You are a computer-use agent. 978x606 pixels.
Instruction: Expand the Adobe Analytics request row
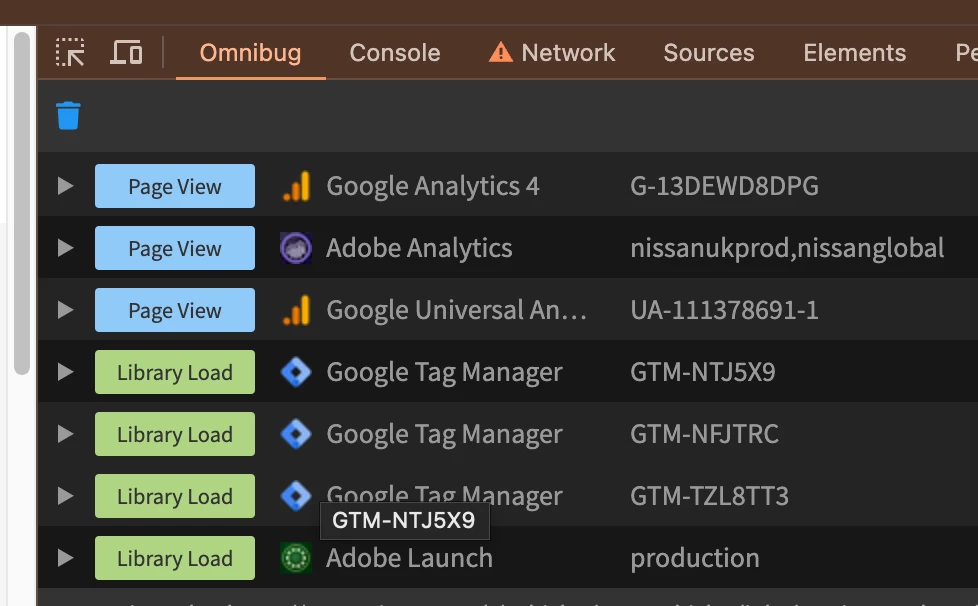[x=65, y=248]
